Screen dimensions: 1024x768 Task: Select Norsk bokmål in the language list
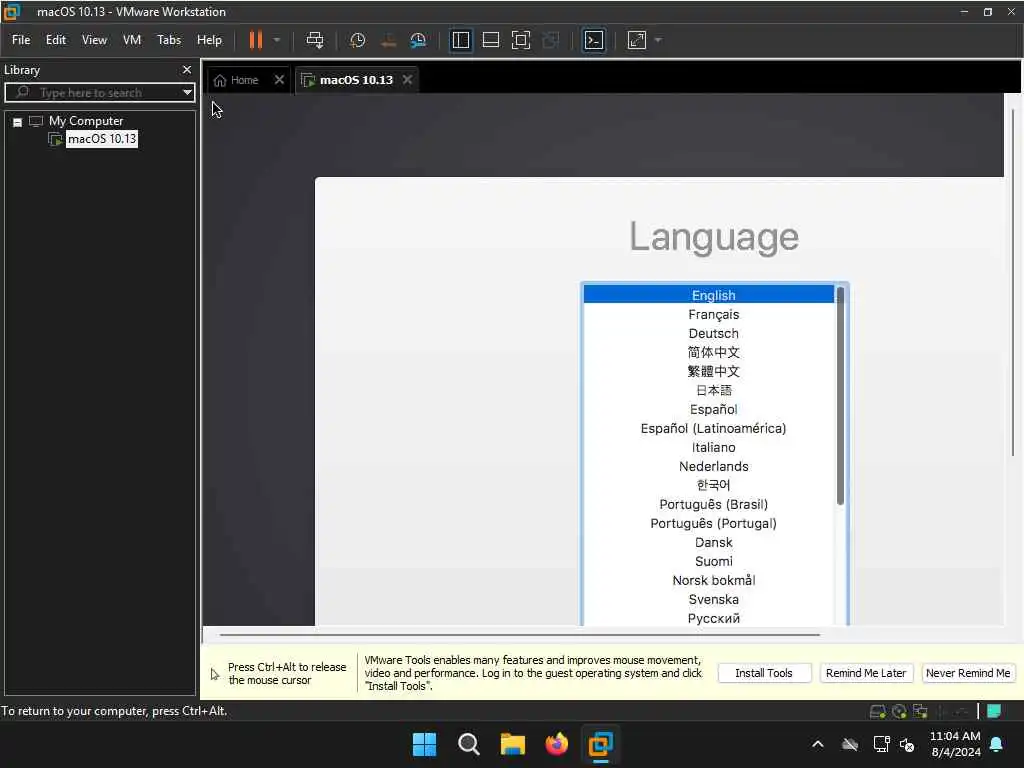tap(709, 580)
